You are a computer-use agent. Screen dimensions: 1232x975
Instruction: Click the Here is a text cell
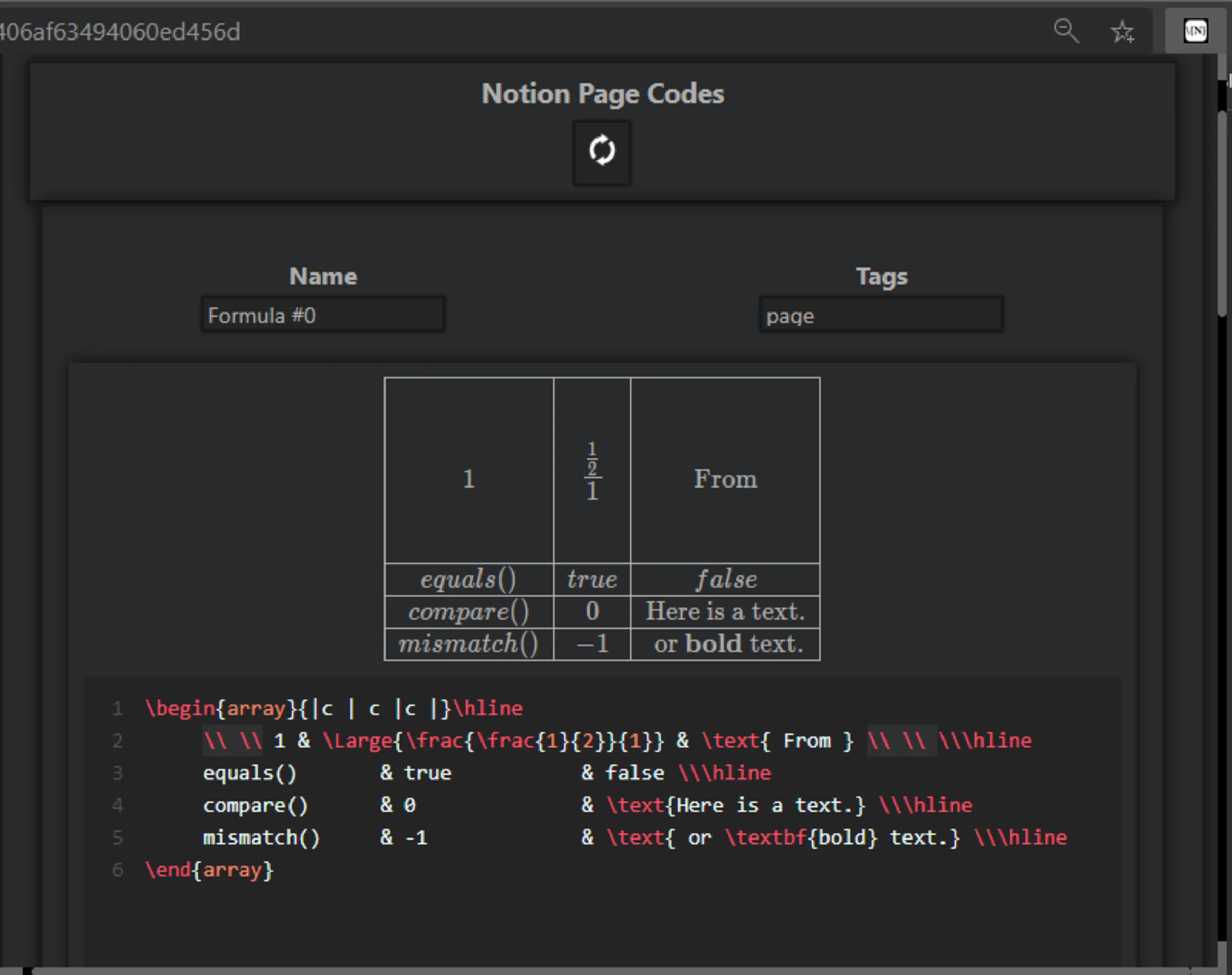[725, 611]
